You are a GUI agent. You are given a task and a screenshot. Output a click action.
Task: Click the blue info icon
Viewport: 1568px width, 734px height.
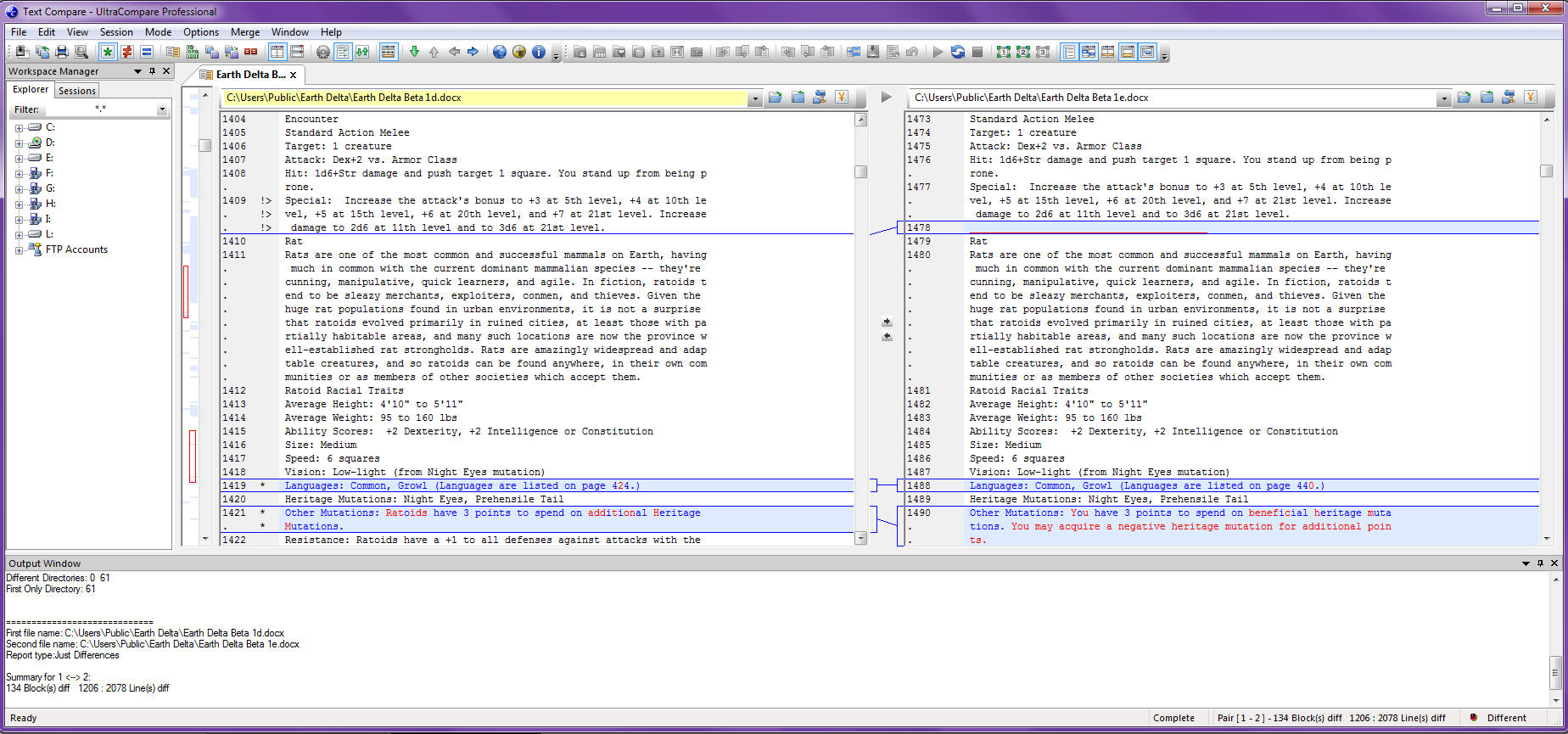[538, 53]
